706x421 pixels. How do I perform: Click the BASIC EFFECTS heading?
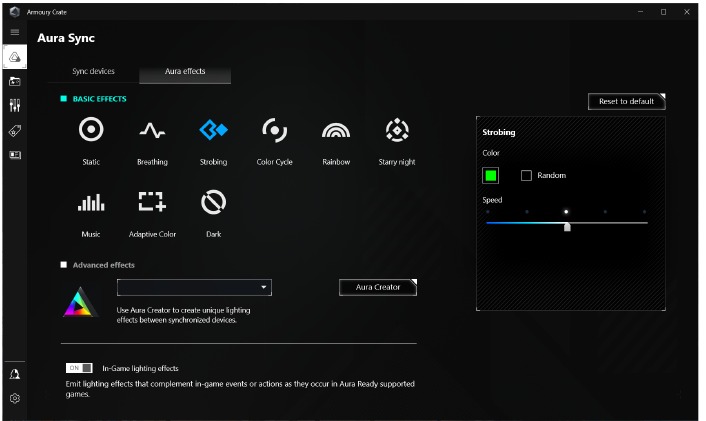(100, 99)
